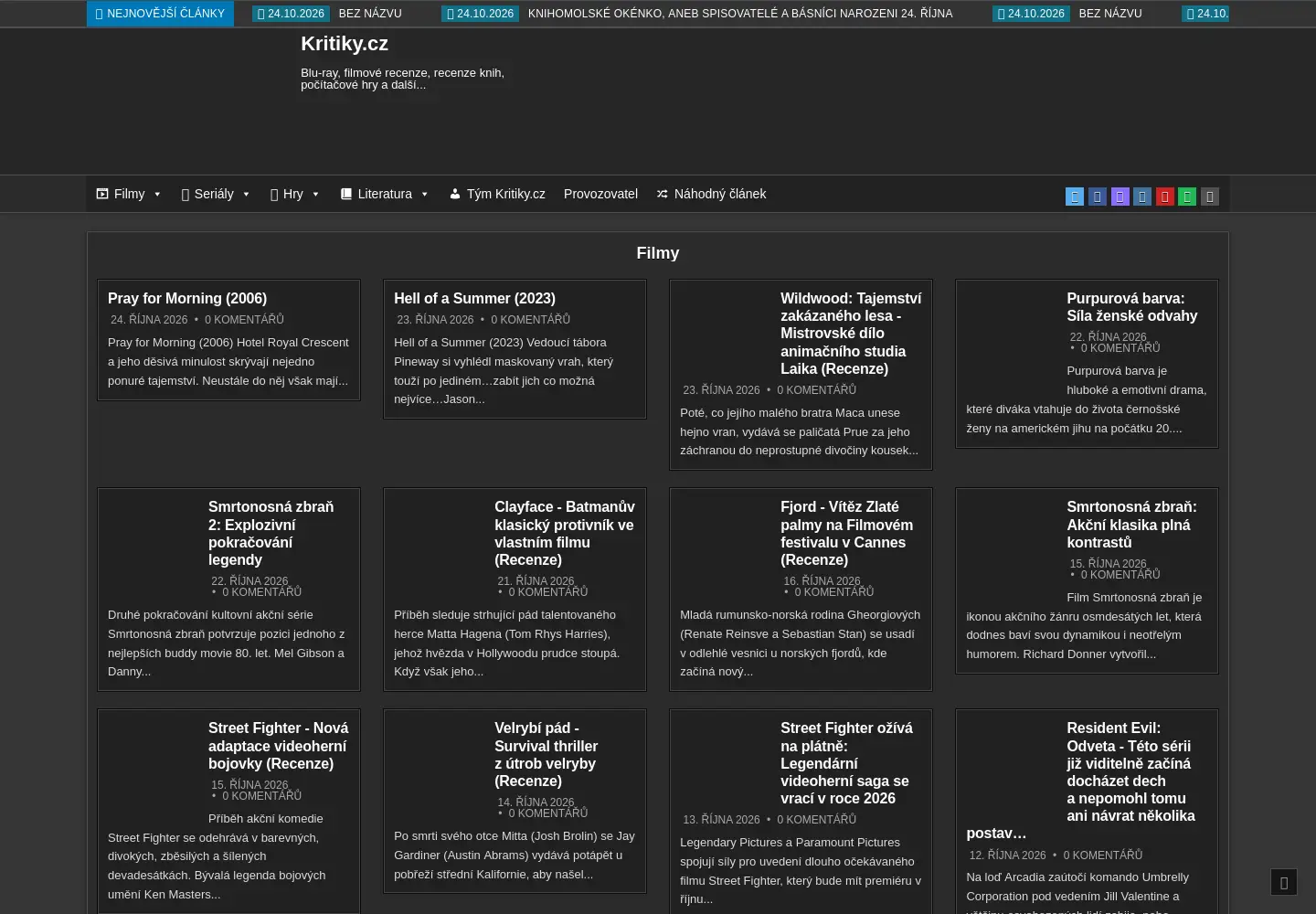Click the Kritiky.cz site title
The width and height of the screenshot is (1316, 914).
point(345,44)
